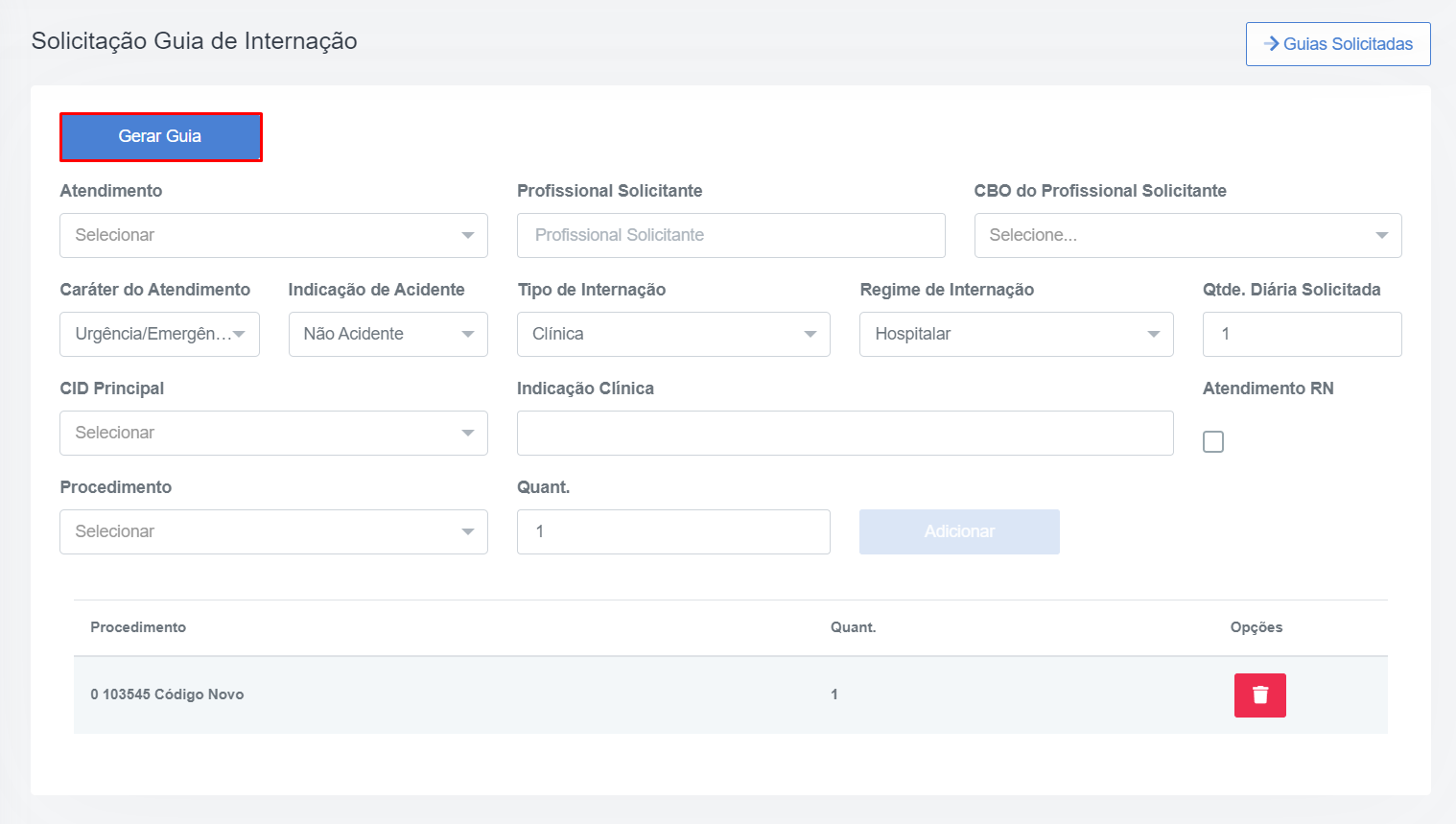Click the Gerar Guia button
This screenshot has height=824, width=1456.
(160, 136)
